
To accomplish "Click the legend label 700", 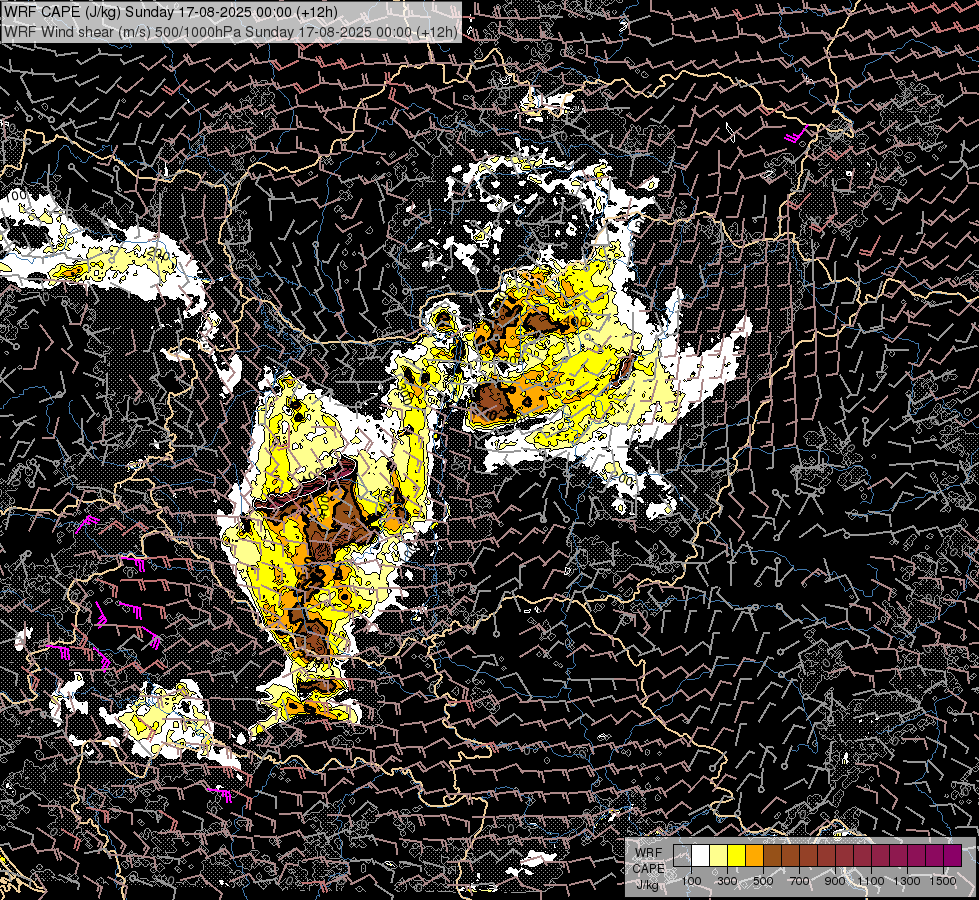I will (799, 881).
